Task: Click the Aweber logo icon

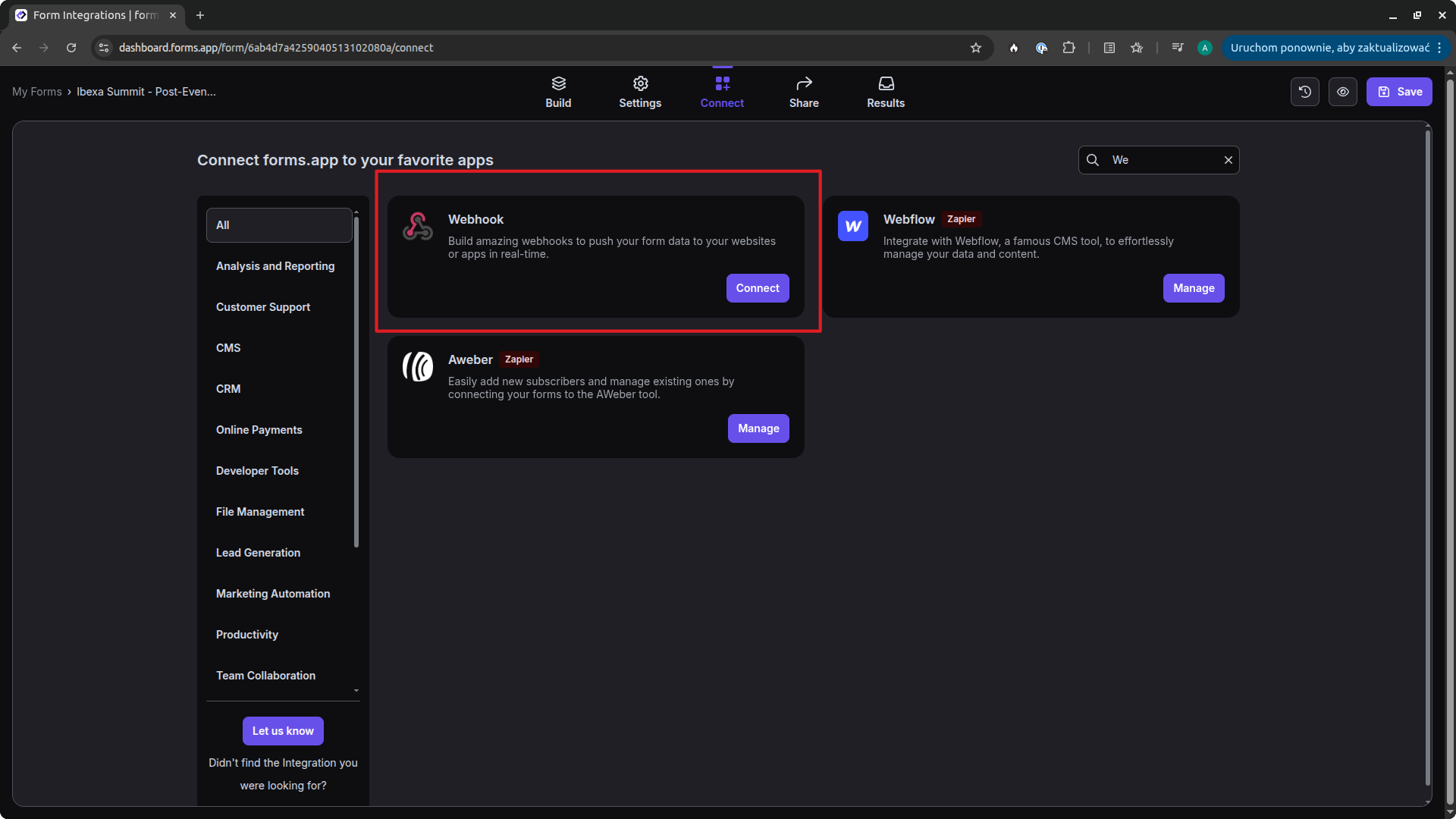Action: tap(418, 366)
